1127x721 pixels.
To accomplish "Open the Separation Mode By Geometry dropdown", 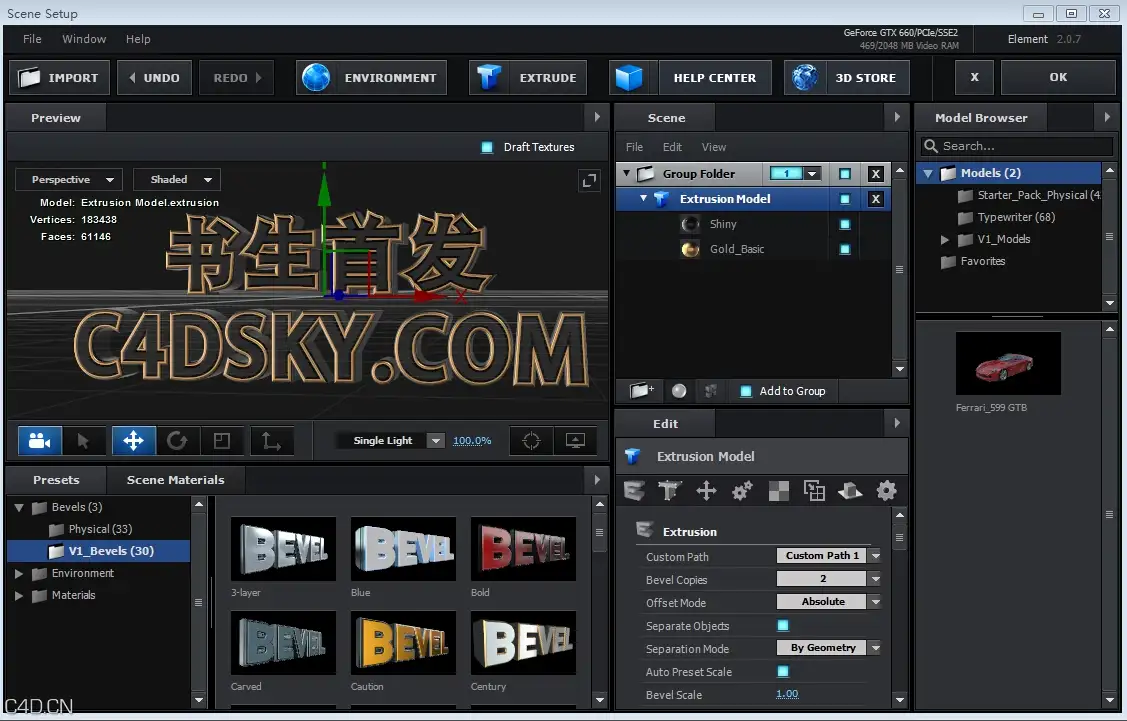I will pyautogui.click(x=829, y=648).
